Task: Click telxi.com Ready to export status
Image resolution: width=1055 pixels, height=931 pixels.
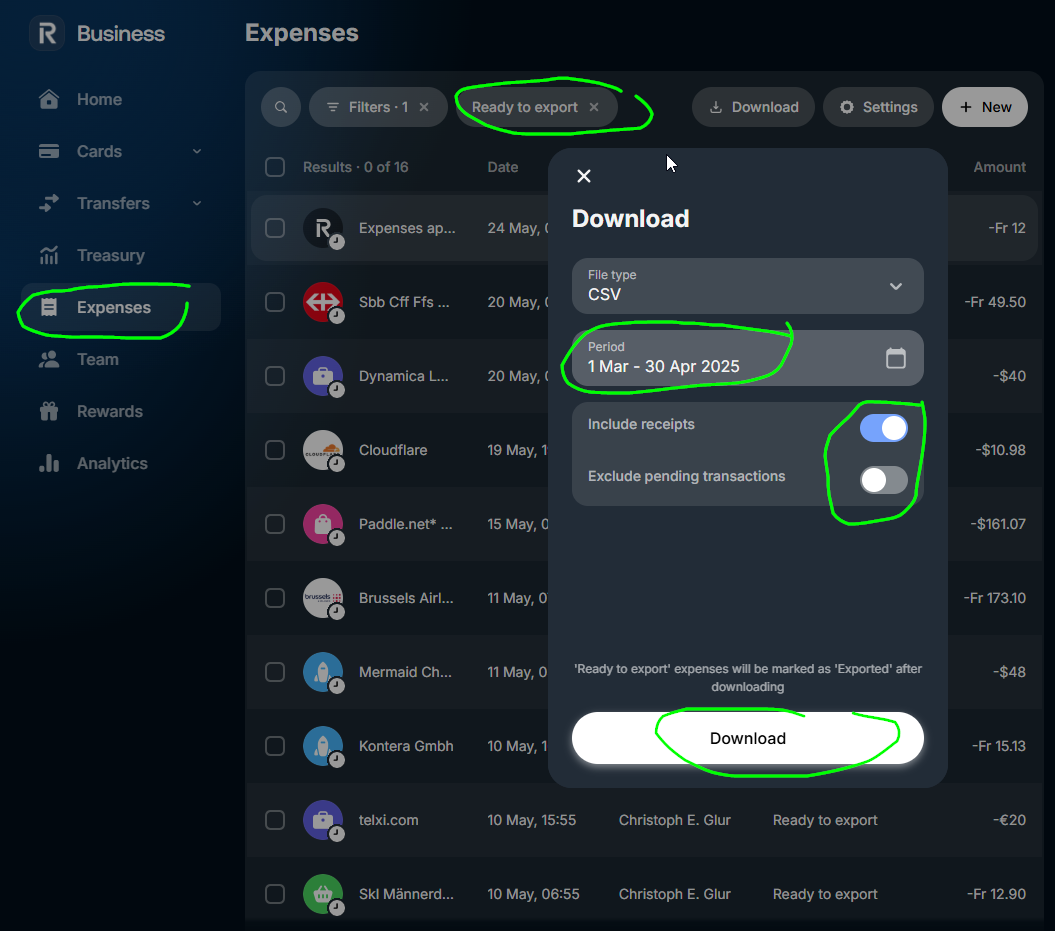Action: coord(825,820)
